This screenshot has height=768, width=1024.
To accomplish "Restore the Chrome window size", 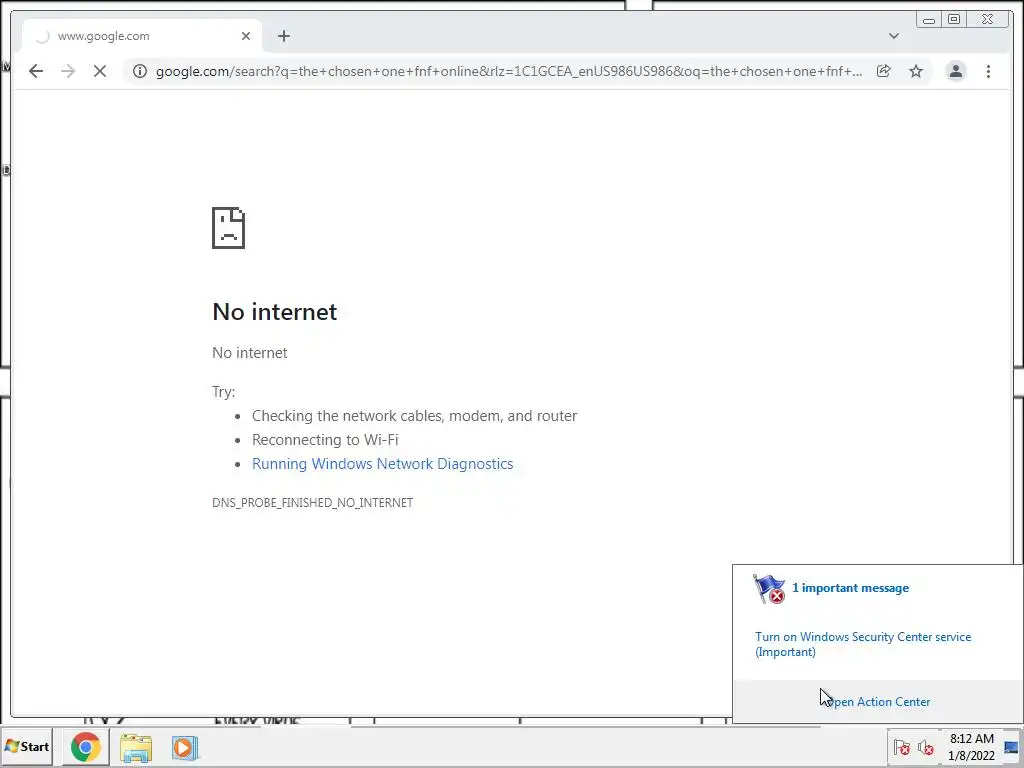I will [x=953, y=20].
